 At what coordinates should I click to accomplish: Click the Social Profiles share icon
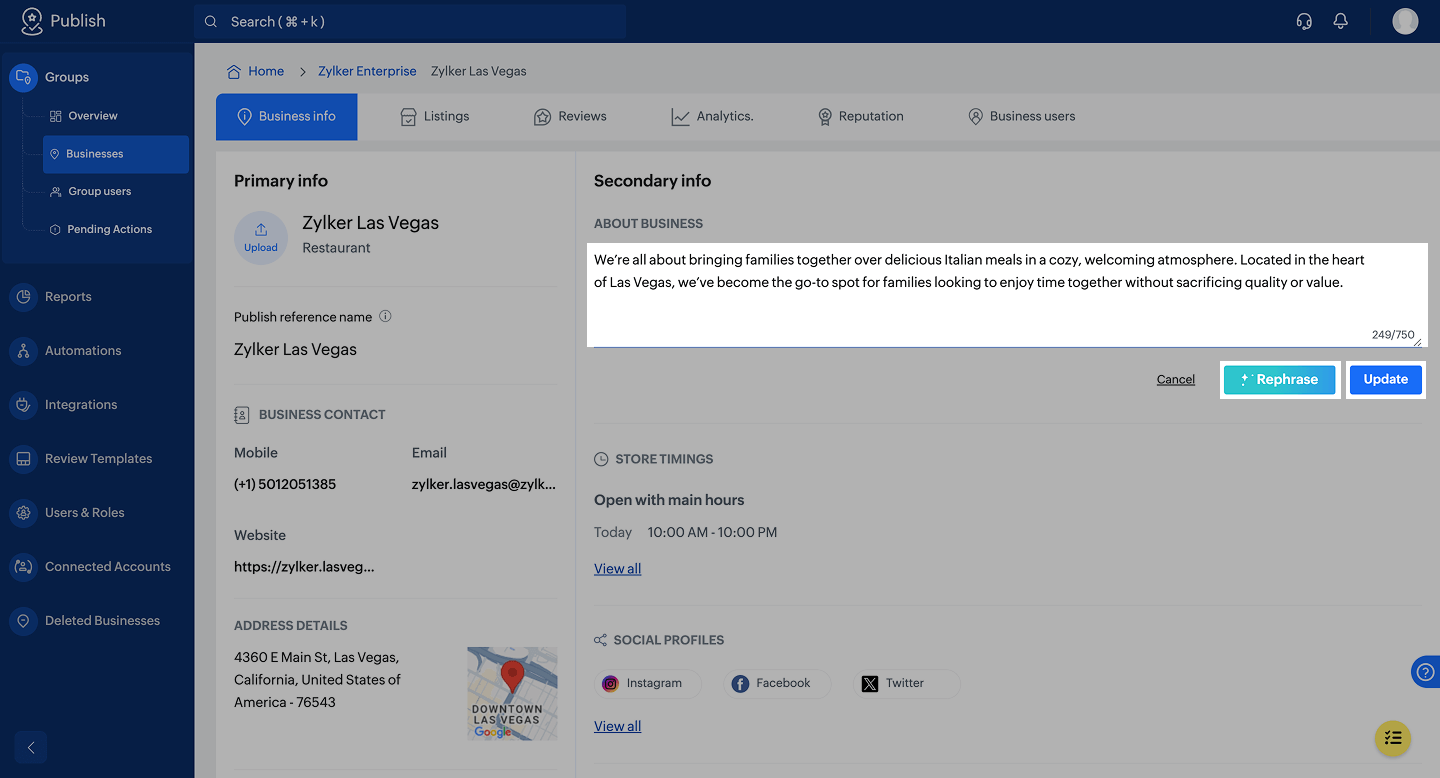(601, 640)
